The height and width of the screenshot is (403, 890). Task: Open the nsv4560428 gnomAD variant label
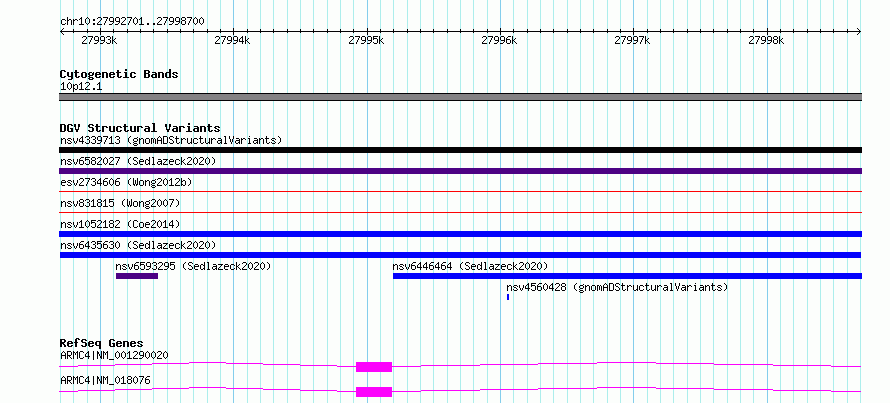pyautogui.click(x=617, y=287)
